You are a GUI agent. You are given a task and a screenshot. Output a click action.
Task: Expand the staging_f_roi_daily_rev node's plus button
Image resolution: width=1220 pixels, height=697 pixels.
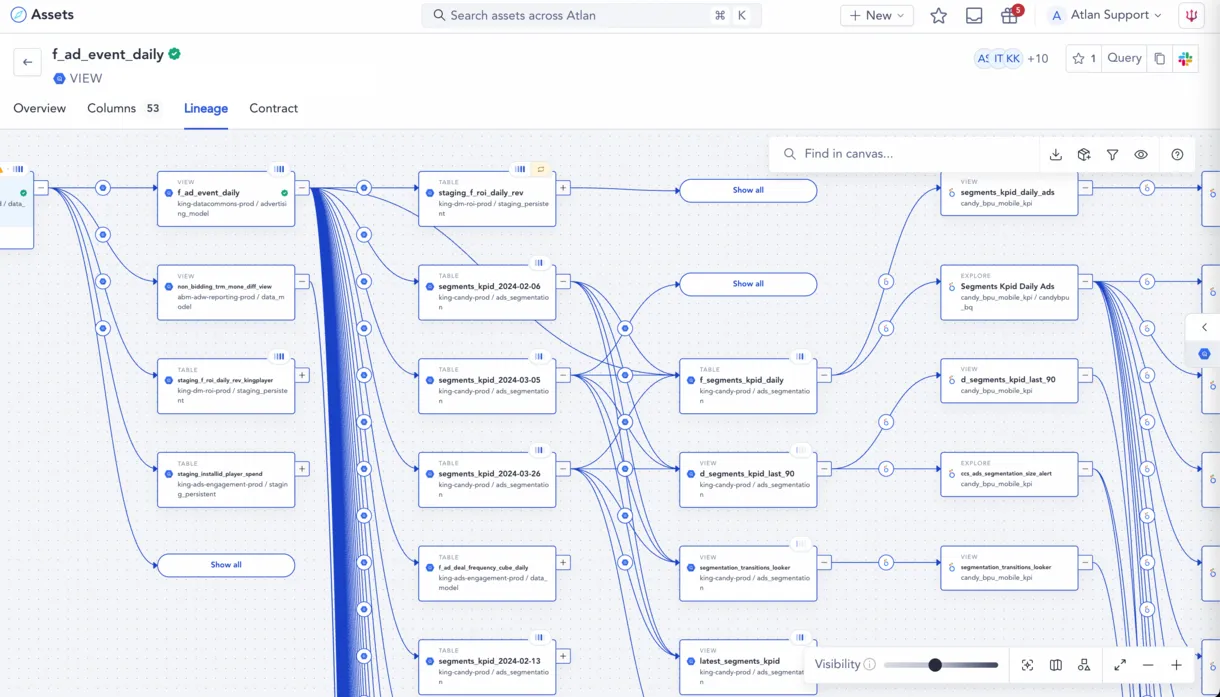[563, 188]
